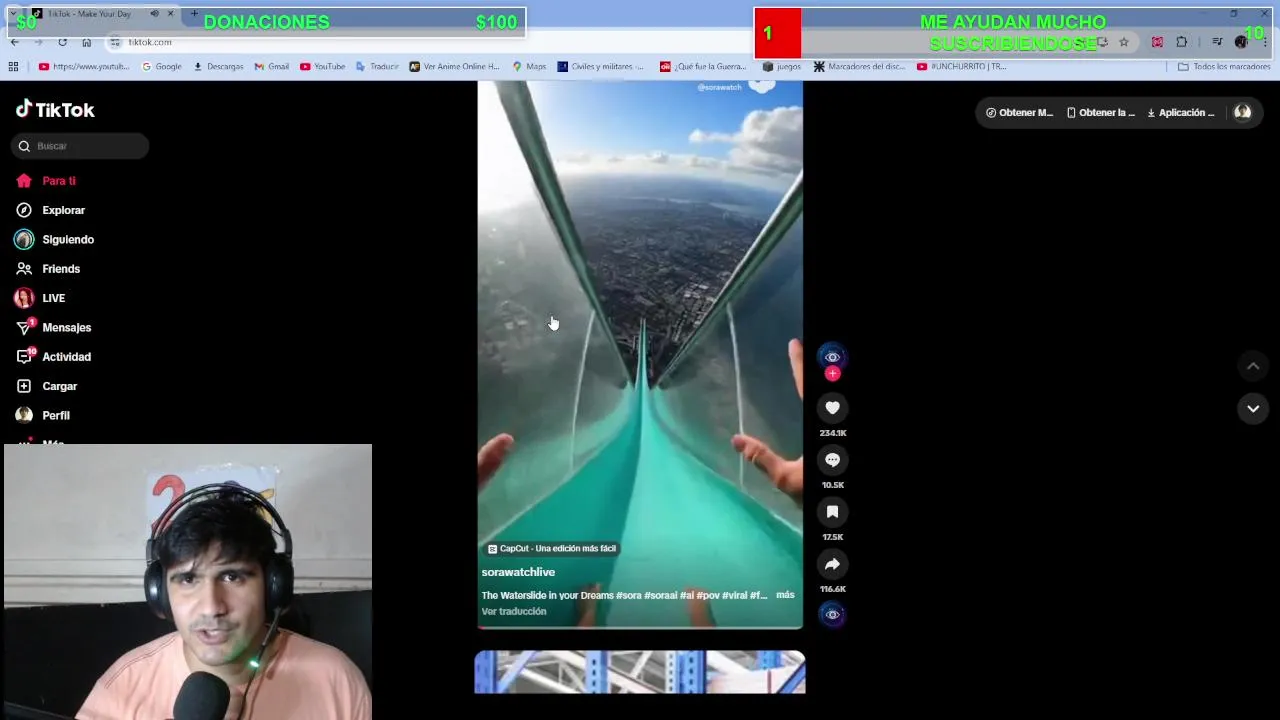Image resolution: width=1280 pixels, height=720 pixels.
Task: Open Google bookmark
Action: pyautogui.click(x=162, y=67)
